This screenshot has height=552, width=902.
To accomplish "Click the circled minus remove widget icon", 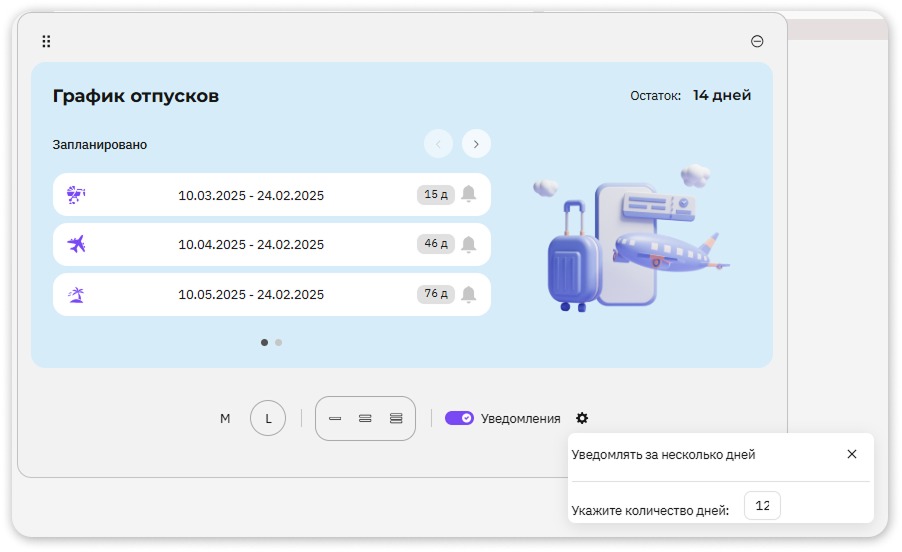I will pos(757,41).
